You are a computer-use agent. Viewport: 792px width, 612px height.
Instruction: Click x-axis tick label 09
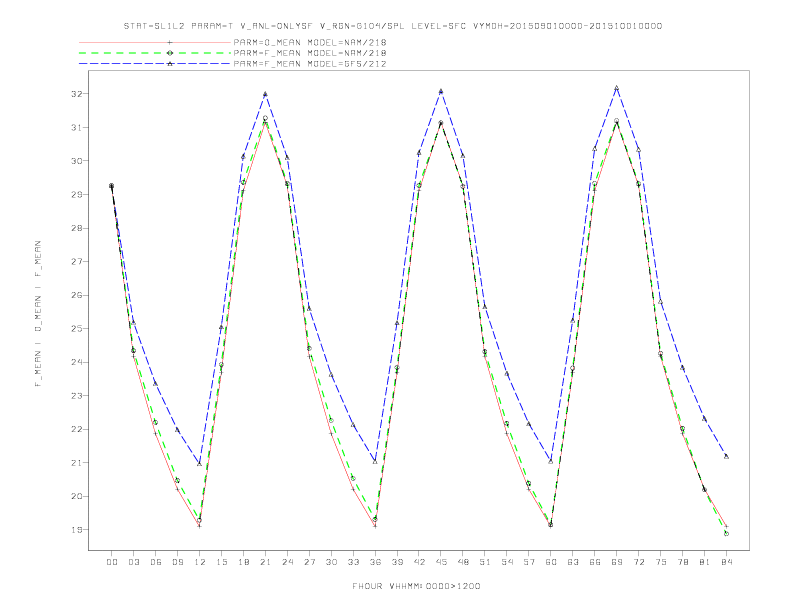(x=177, y=562)
